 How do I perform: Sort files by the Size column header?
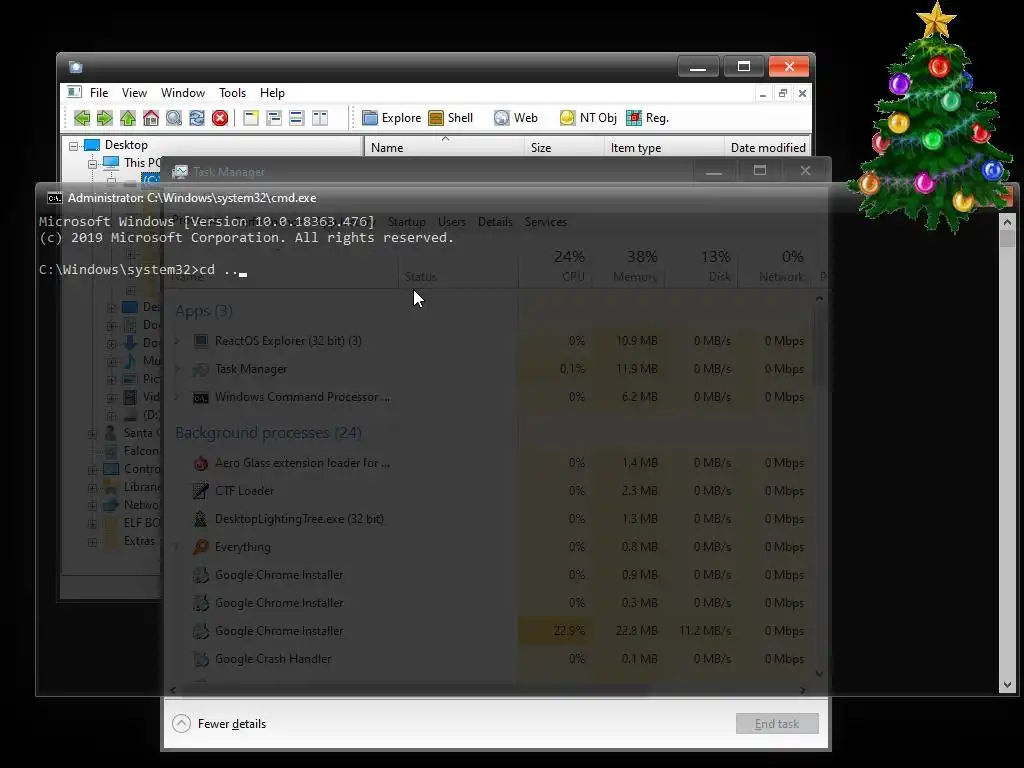564,147
